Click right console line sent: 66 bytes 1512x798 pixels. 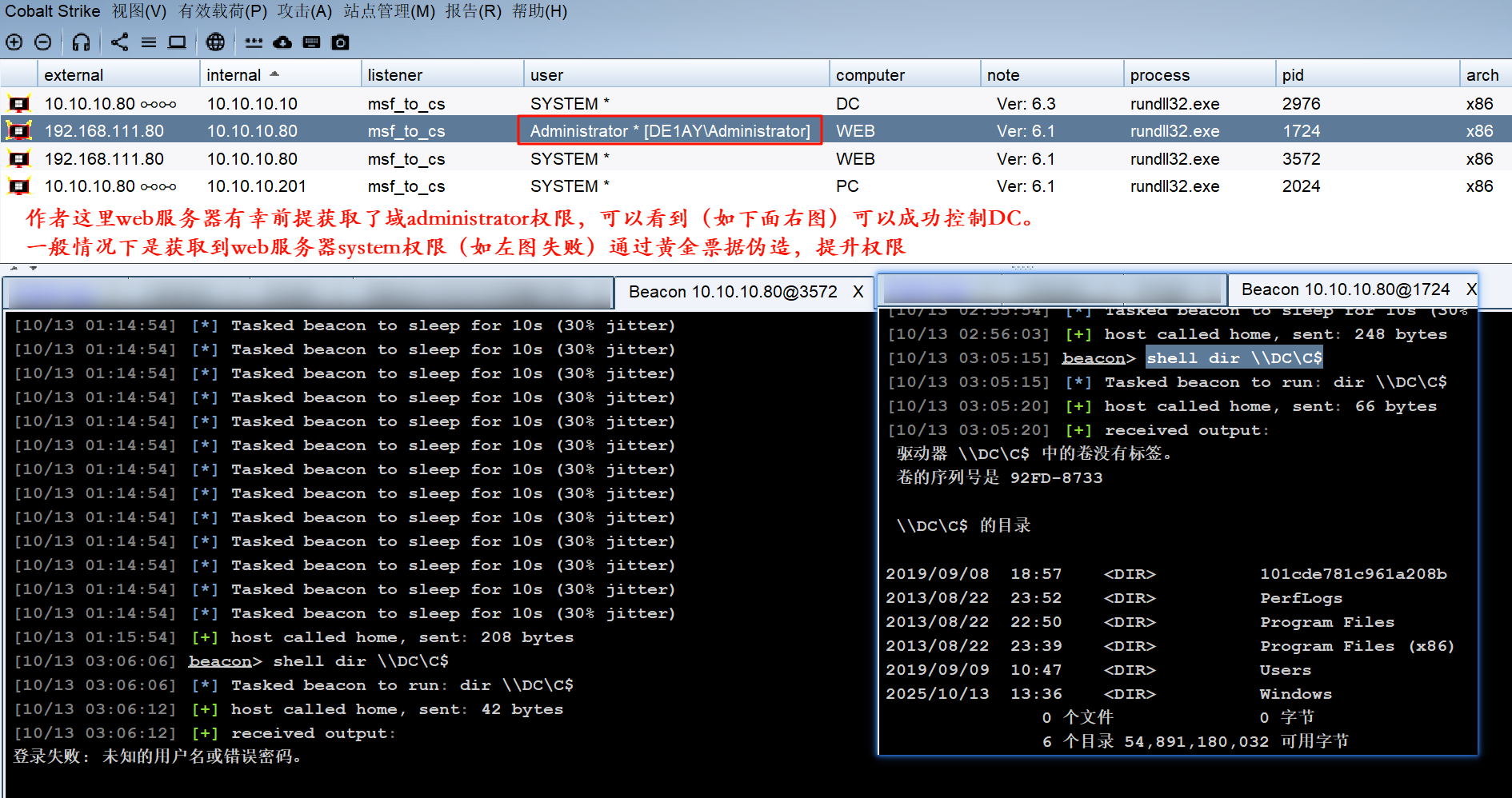click(1162, 406)
